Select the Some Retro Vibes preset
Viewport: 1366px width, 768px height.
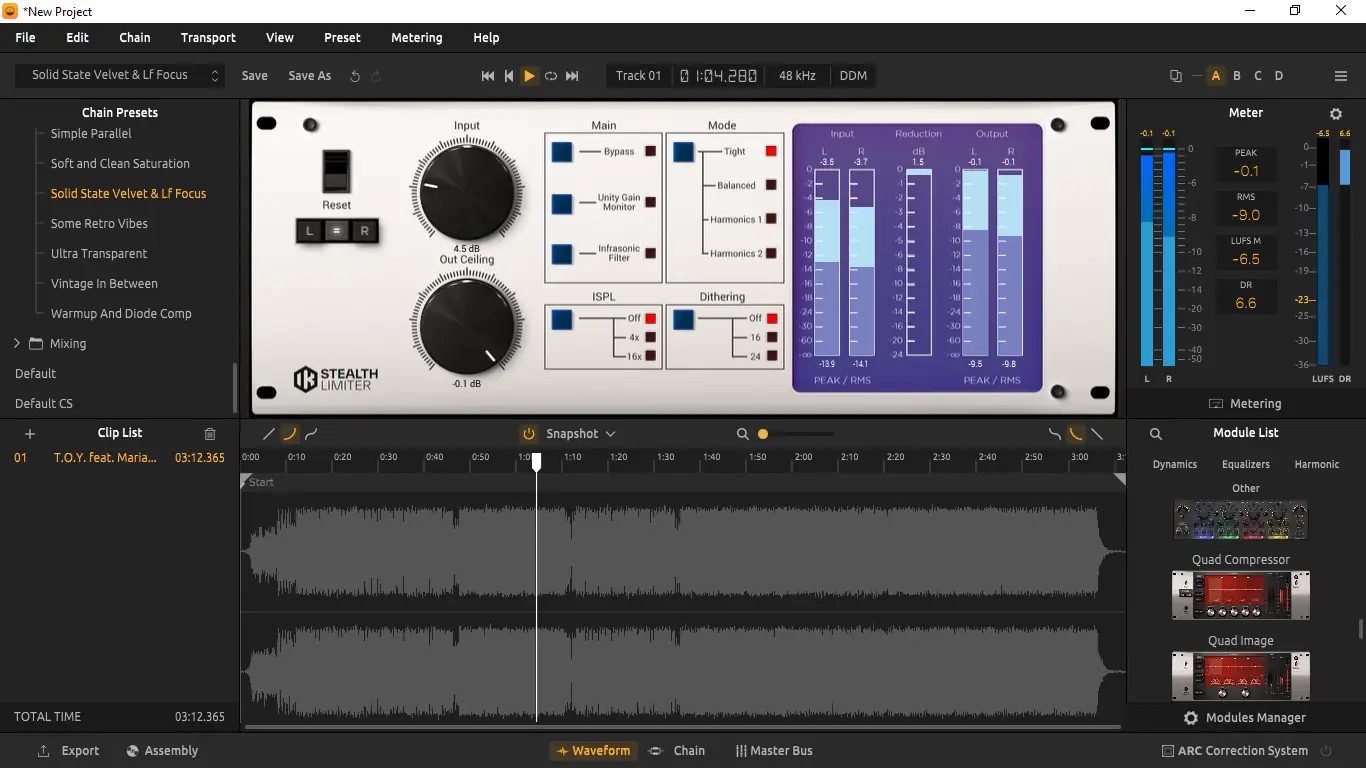[x=99, y=224]
